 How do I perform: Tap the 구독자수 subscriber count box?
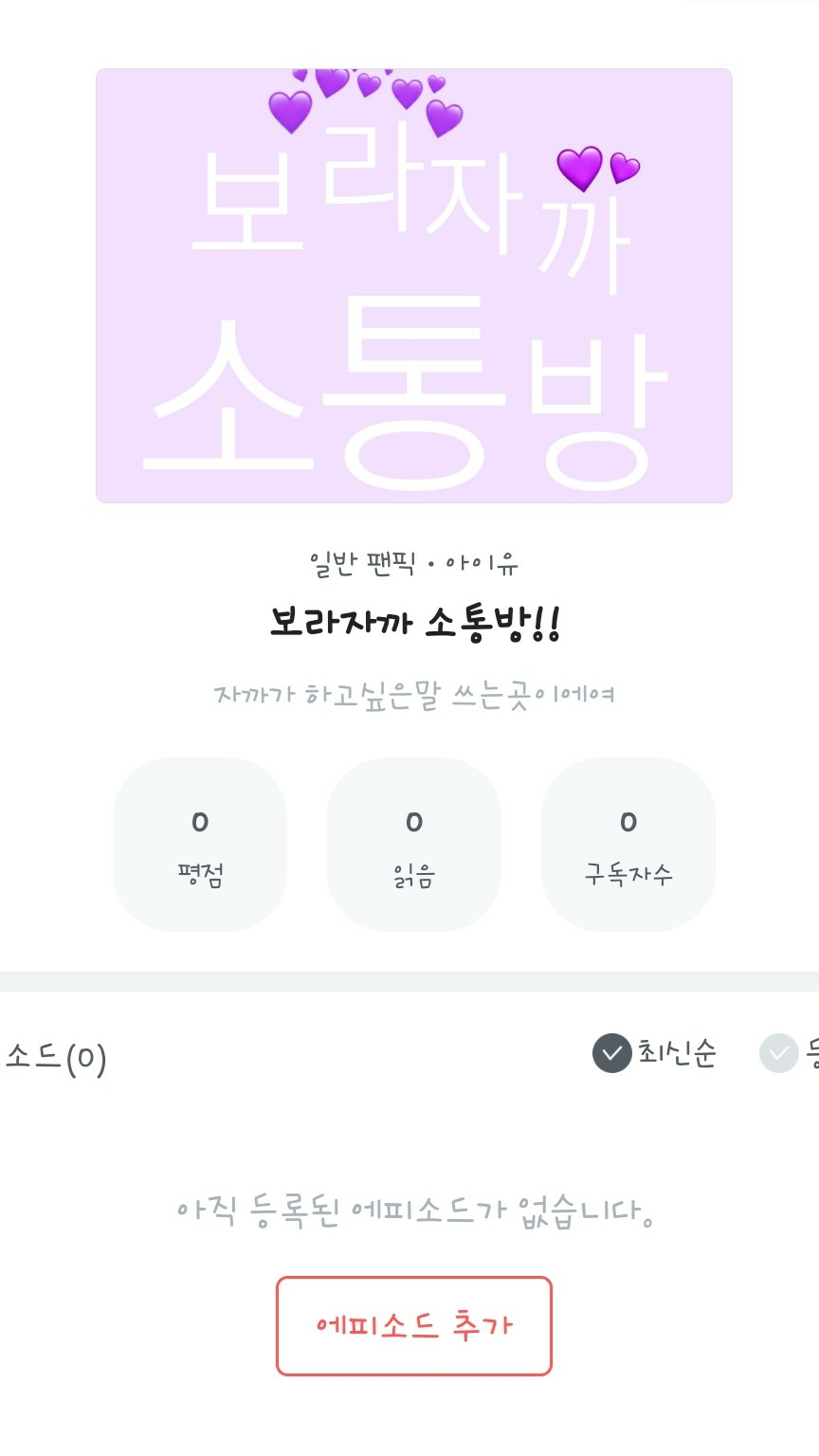[x=628, y=845]
